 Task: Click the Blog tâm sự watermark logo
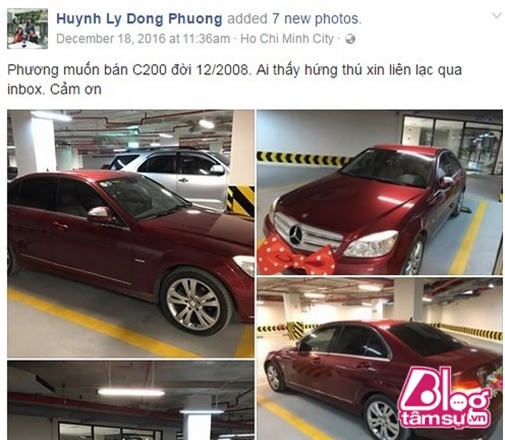[445, 398]
